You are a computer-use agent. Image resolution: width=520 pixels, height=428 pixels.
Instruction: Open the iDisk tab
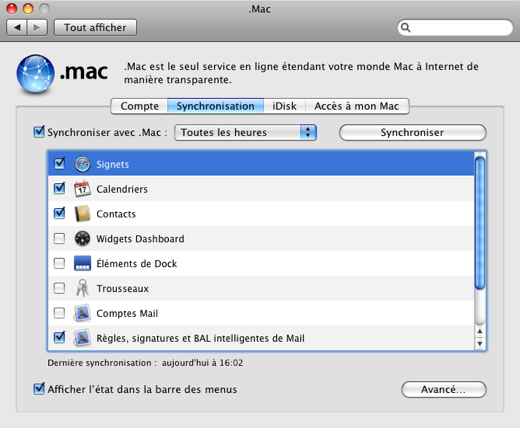pos(284,106)
